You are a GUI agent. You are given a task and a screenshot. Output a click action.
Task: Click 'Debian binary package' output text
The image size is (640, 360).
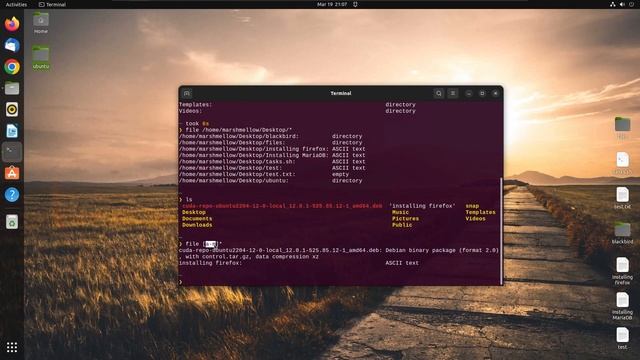pyautogui.click(x=420, y=250)
